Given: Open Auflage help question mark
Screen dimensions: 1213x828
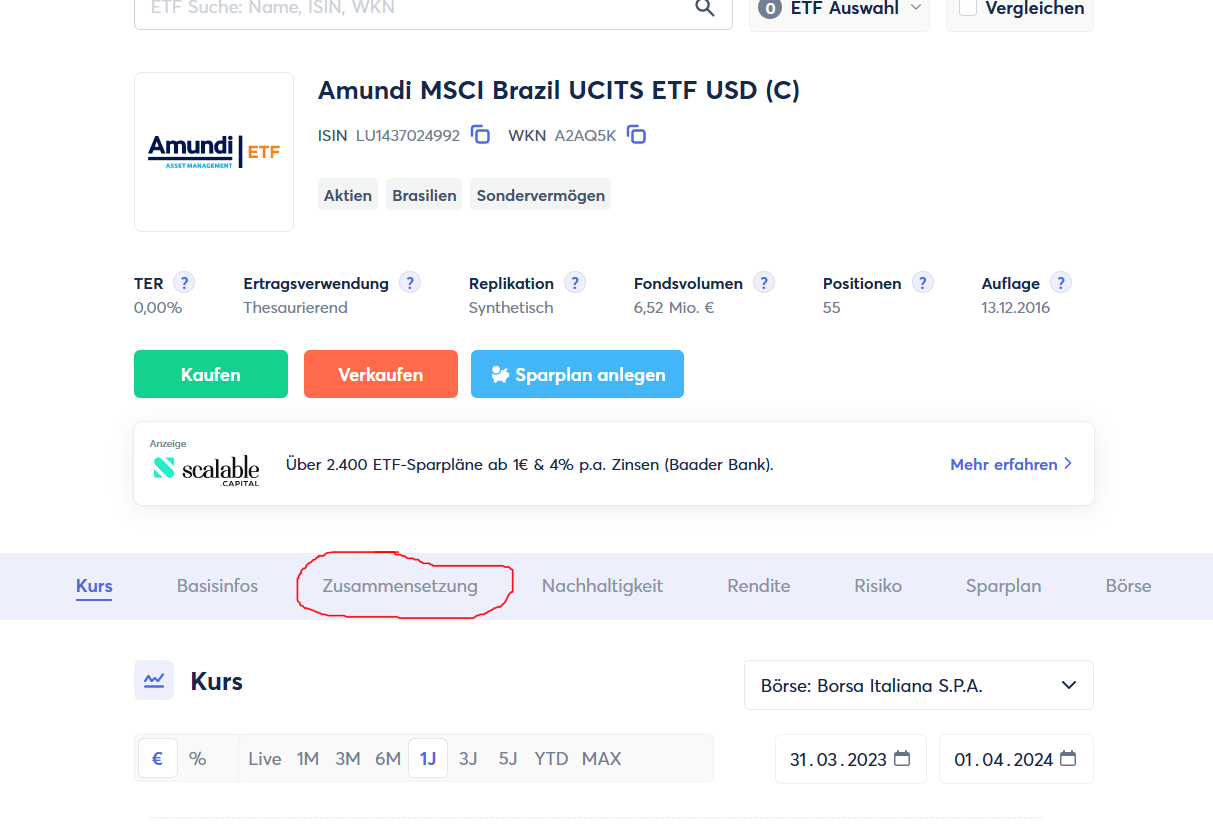Looking at the screenshot, I should click(x=1061, y=283).
